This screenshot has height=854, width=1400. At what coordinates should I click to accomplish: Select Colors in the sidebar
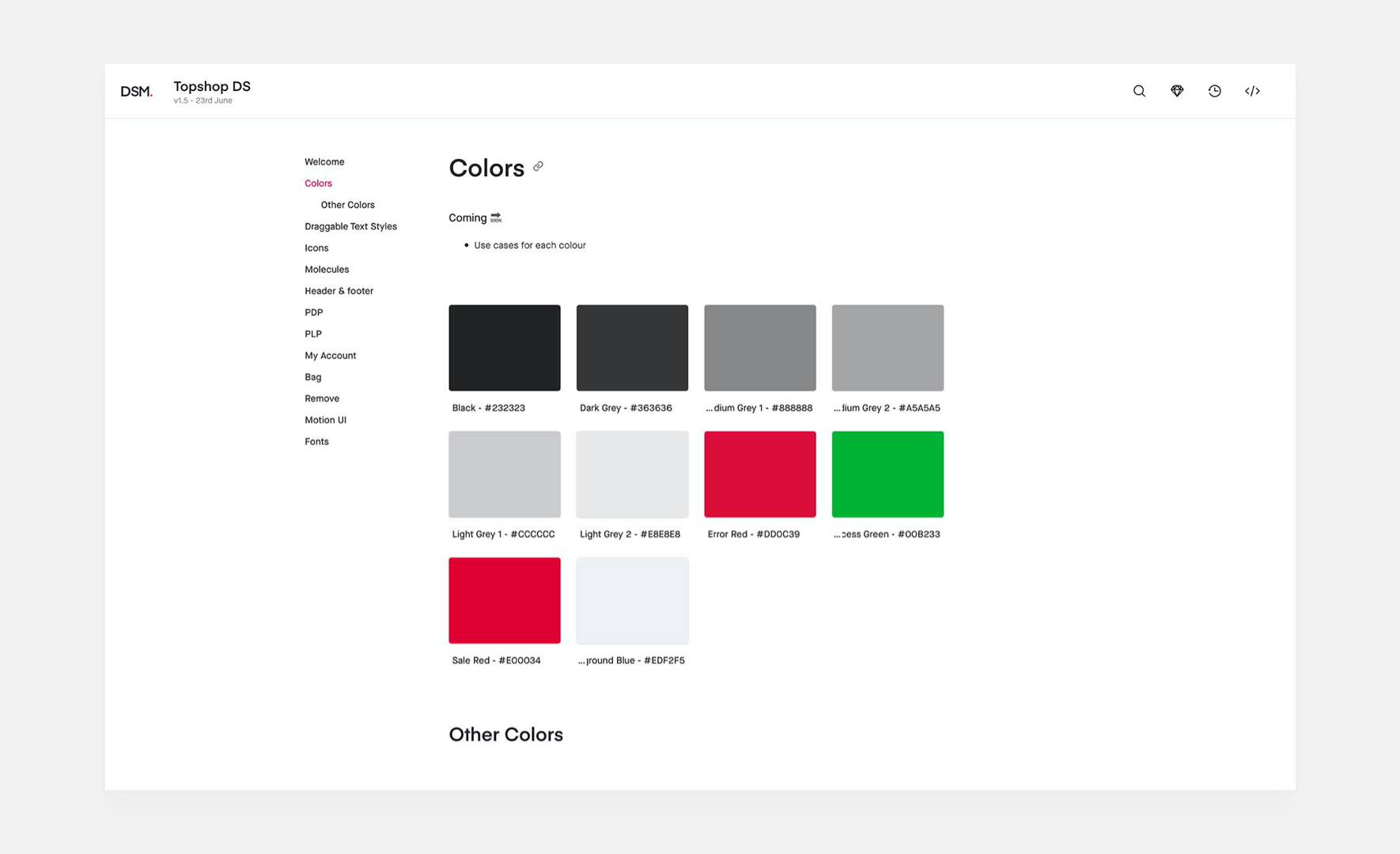[318, 183]
